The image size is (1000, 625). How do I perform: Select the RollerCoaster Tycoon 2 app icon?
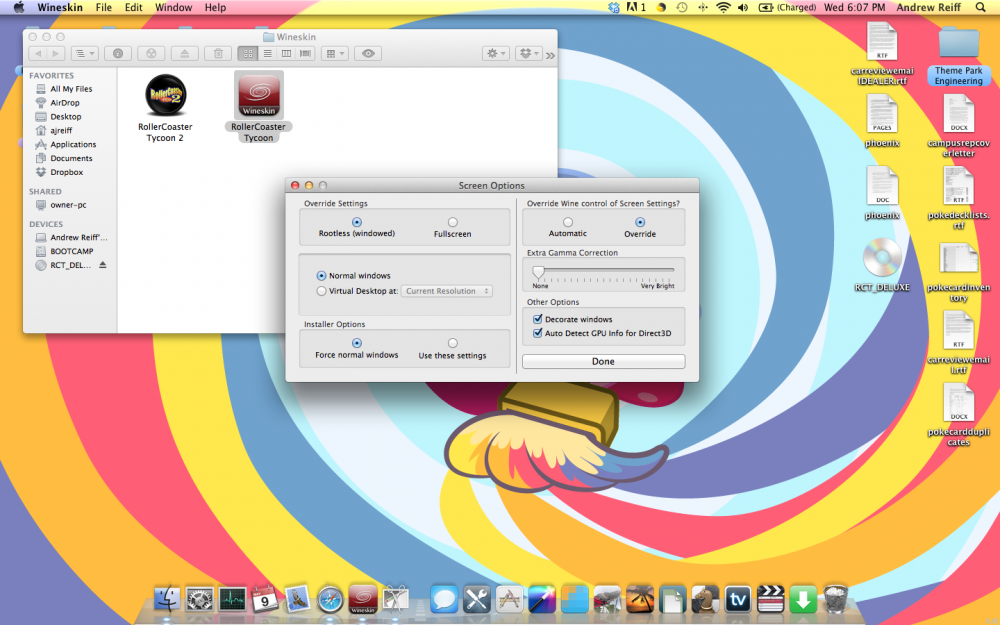(x=165, y=96)
